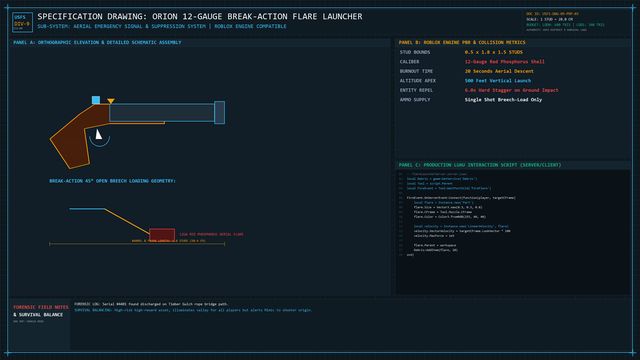Click the velocity.MaxForce code line
640x360 pixels.
[x=434, y=236]
